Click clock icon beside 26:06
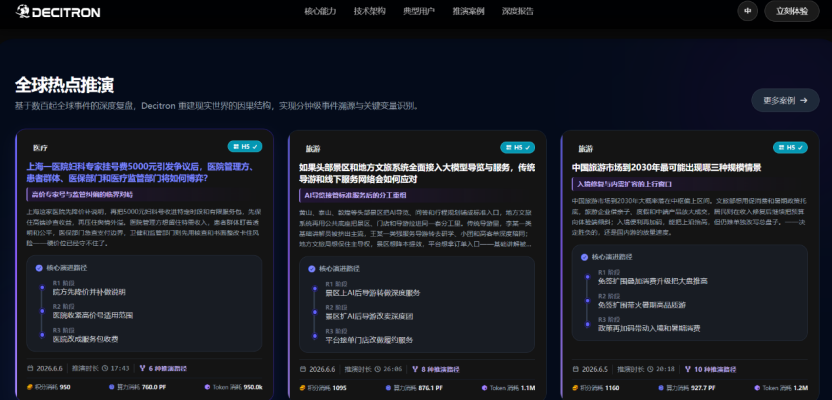 [377, 369]
